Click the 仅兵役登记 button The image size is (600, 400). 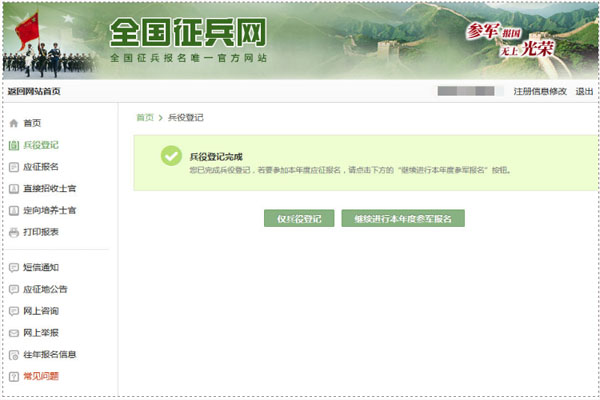click(299, 218)
